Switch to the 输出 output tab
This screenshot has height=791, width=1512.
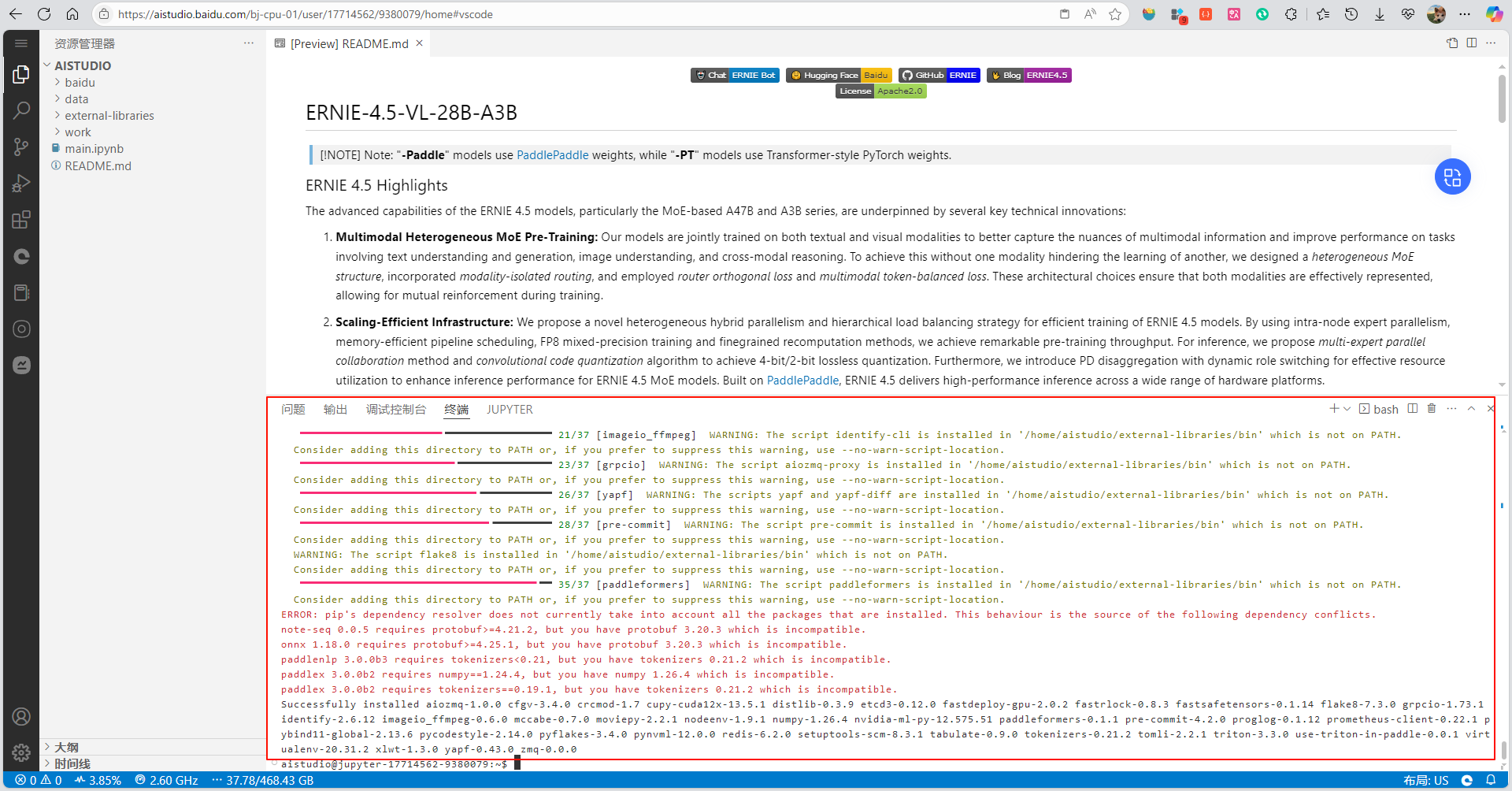[x=335, y=410]
